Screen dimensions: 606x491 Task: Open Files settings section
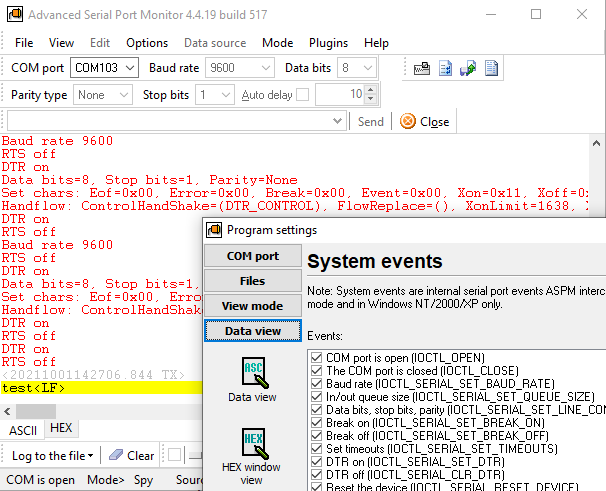coord(253,281)
